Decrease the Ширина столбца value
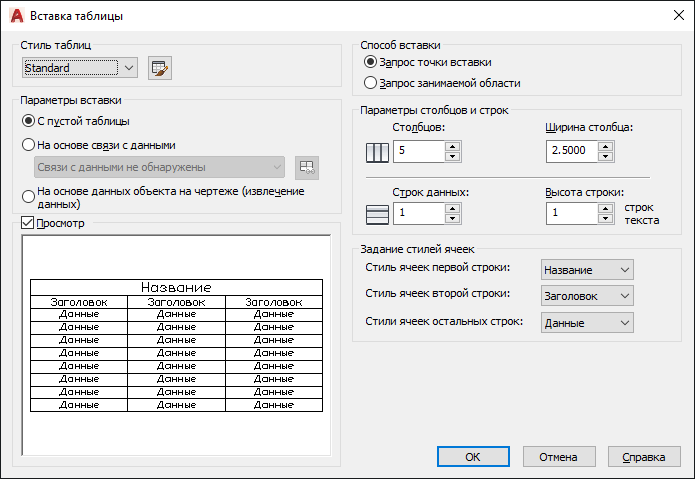The height and width of the screenshot is (479, 695). (x=605, y=156)
